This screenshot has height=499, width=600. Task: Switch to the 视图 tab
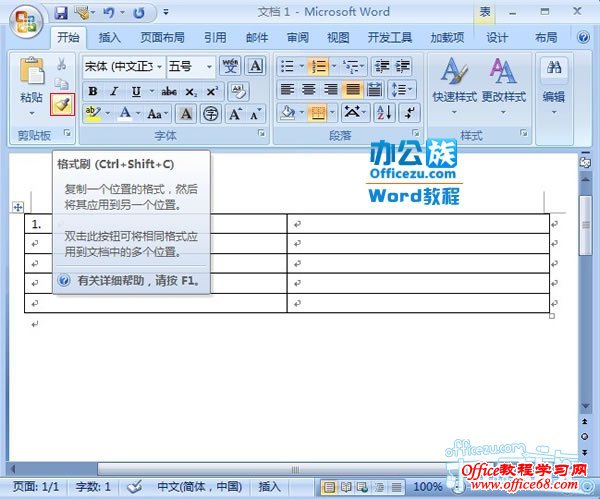(x=338, y=38)
